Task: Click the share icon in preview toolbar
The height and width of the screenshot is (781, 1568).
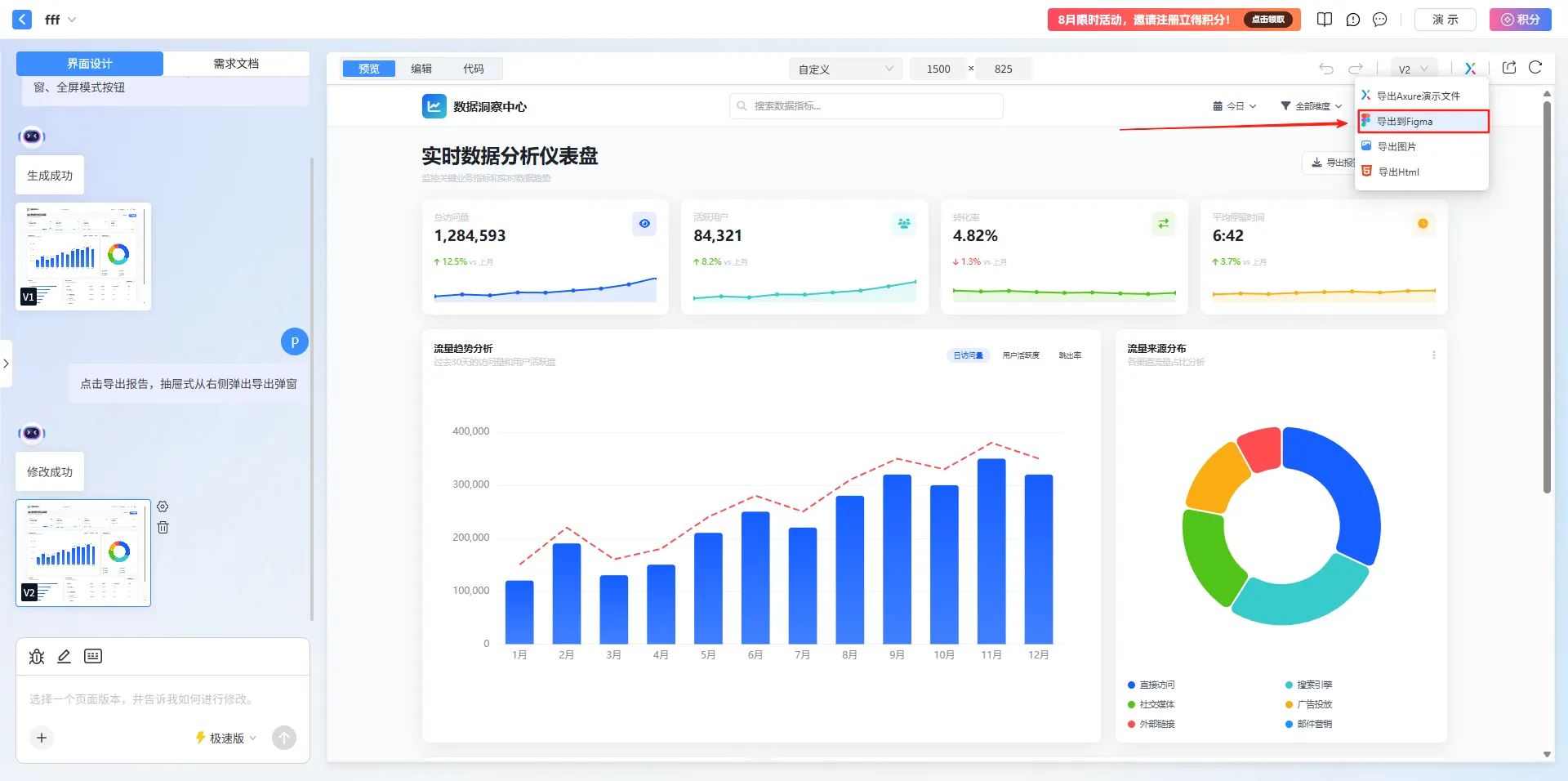Action: (1509, 68)
